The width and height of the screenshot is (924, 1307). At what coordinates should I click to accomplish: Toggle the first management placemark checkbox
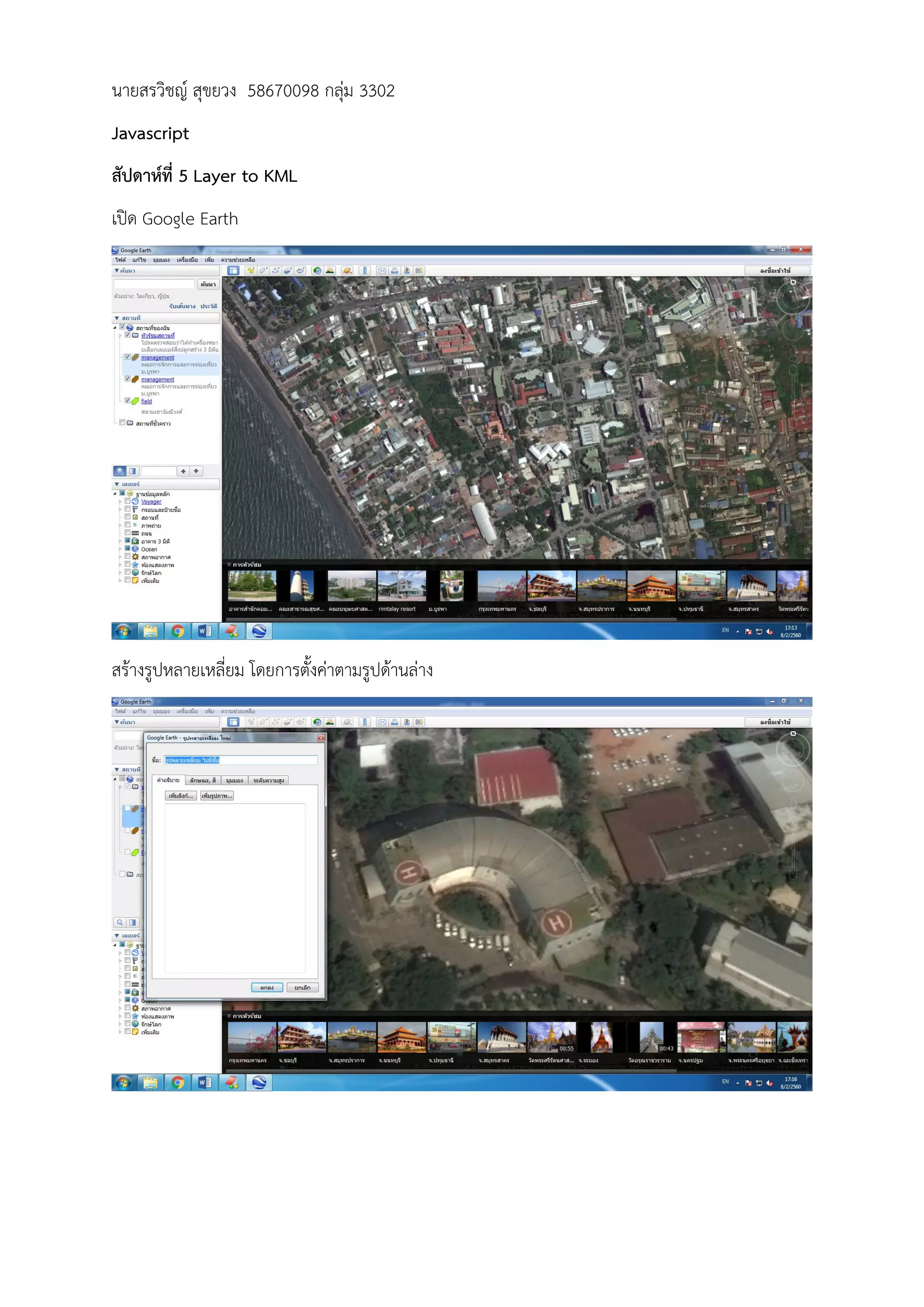coord(127,357)
